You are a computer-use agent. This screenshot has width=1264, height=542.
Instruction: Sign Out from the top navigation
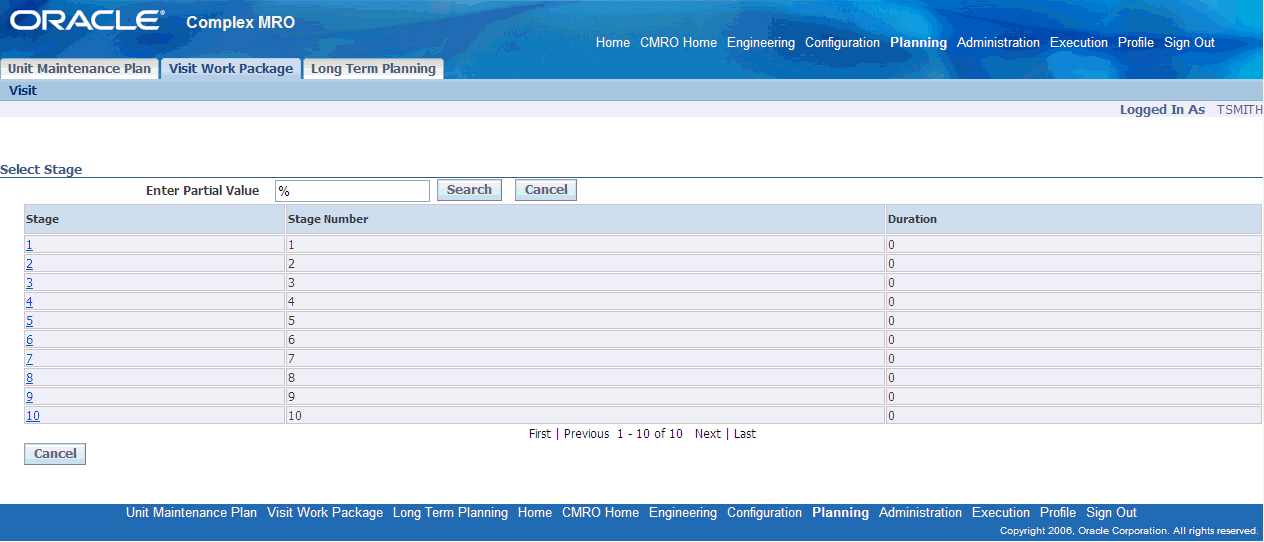coord(1190,43)
